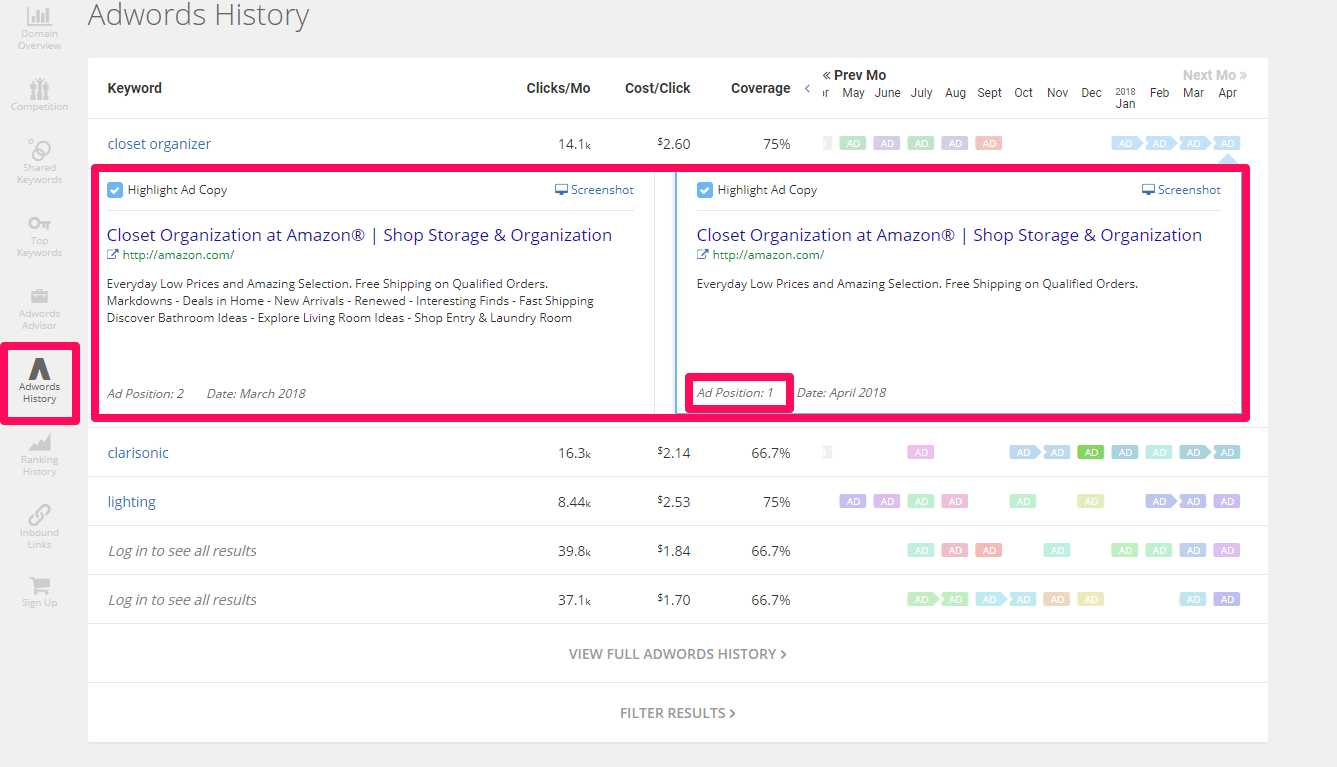Image resolution: width=1337 pixels, height=767 pixels.
Task: Open FILTER RESULTS
Action: pyautogui.click(x=678, y=712)
